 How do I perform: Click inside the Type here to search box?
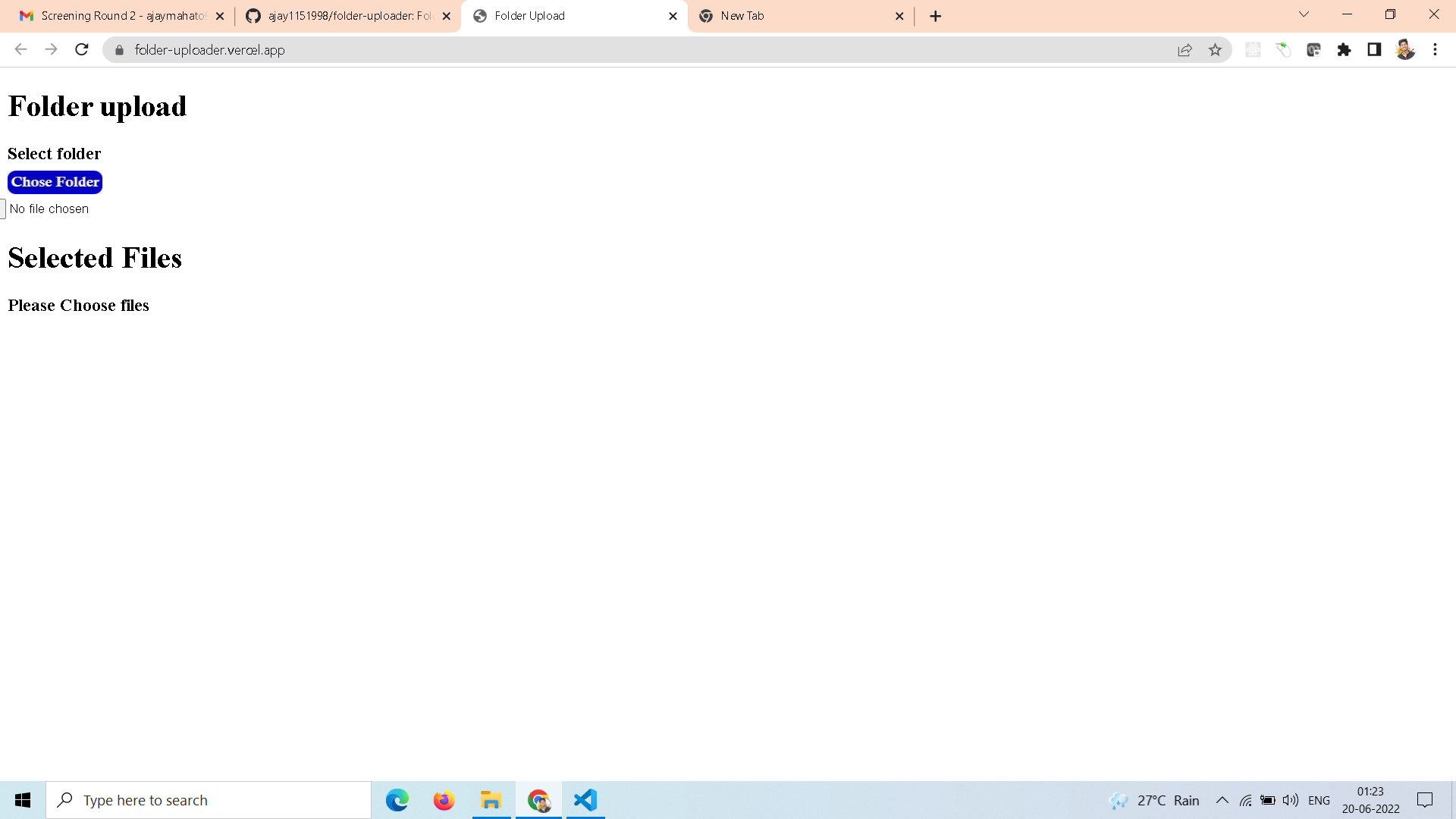pyautogui.click(x=209, y=799)
